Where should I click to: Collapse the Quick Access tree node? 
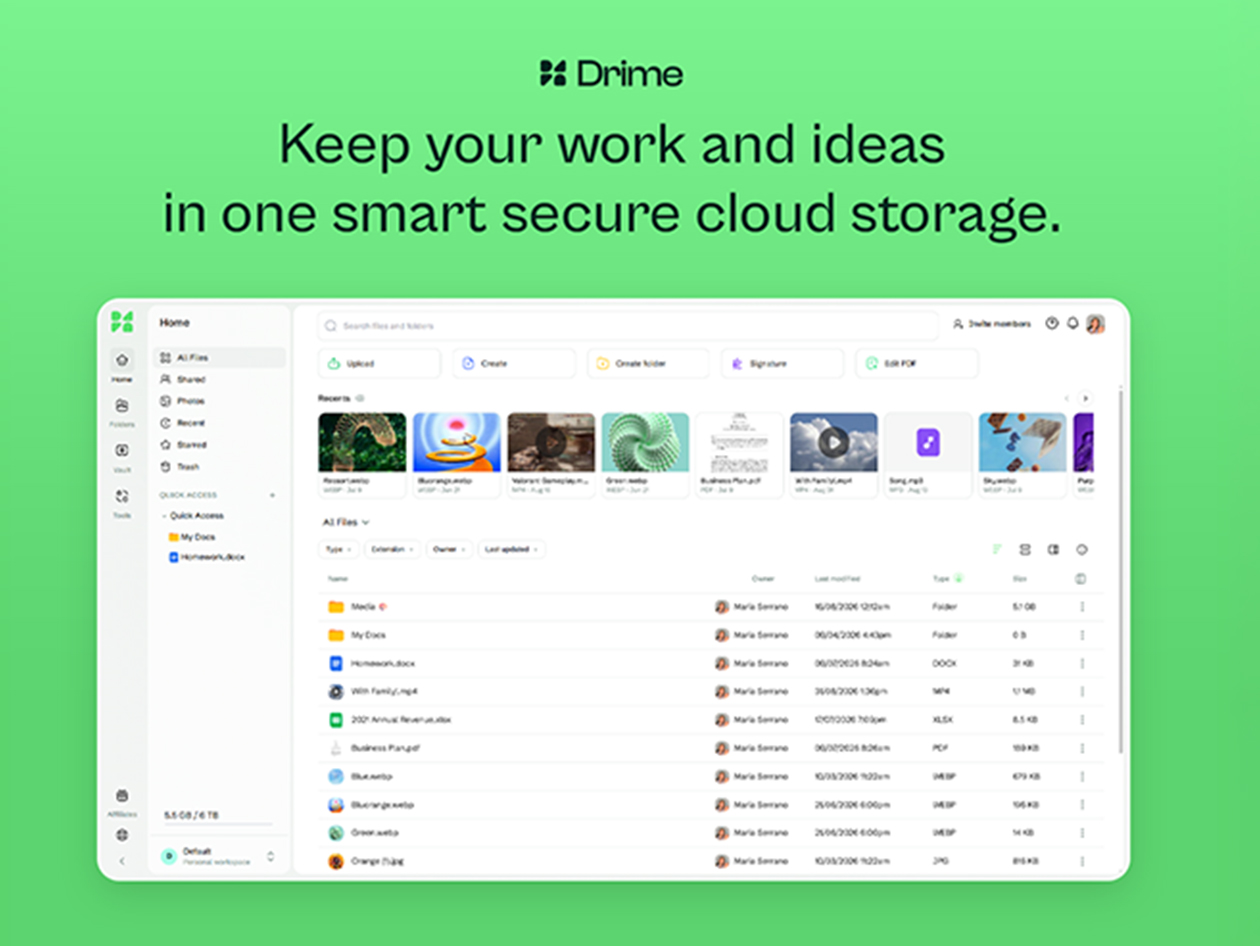(164, 516)
